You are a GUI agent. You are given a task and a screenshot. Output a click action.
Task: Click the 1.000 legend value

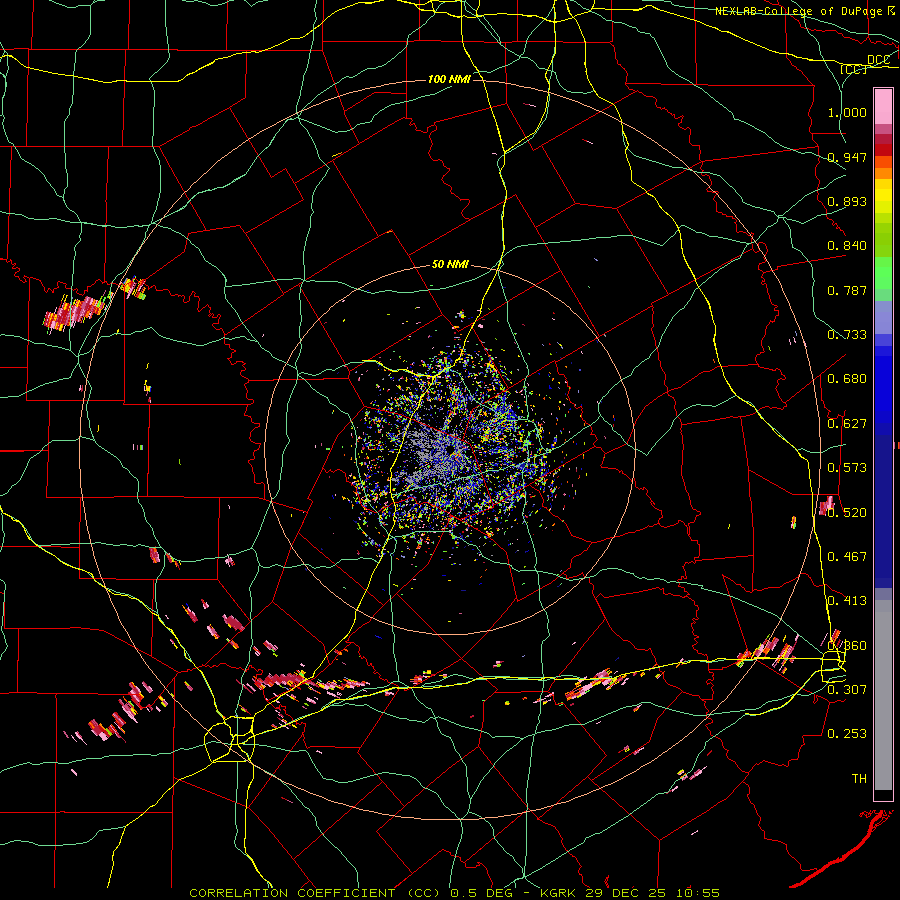[x=847, y=112]
